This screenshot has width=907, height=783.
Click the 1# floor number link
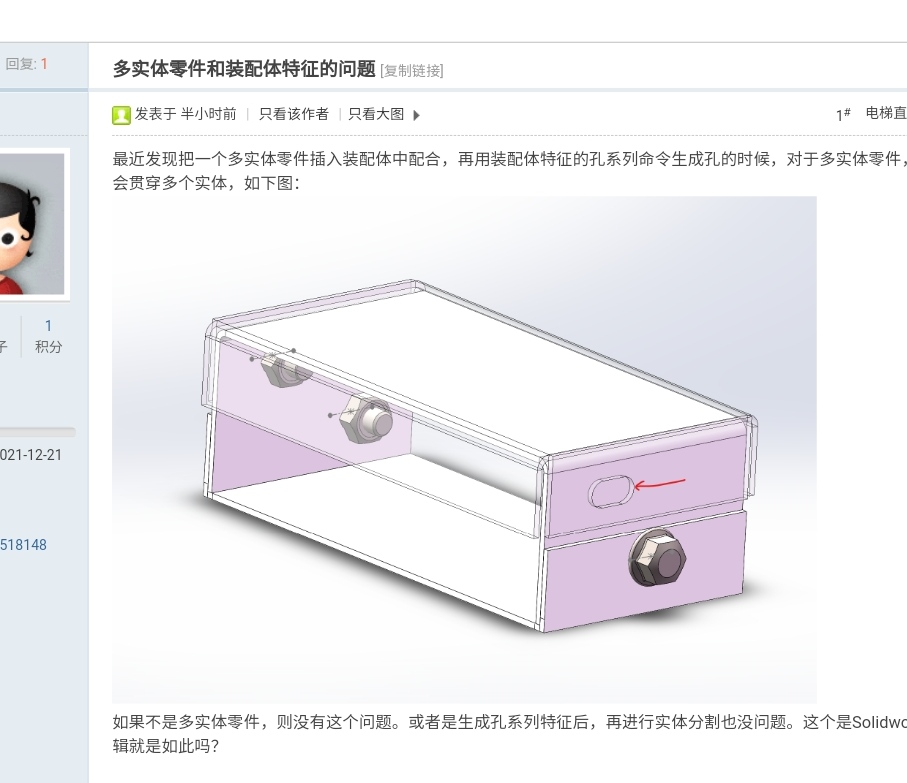coord(843,115)
